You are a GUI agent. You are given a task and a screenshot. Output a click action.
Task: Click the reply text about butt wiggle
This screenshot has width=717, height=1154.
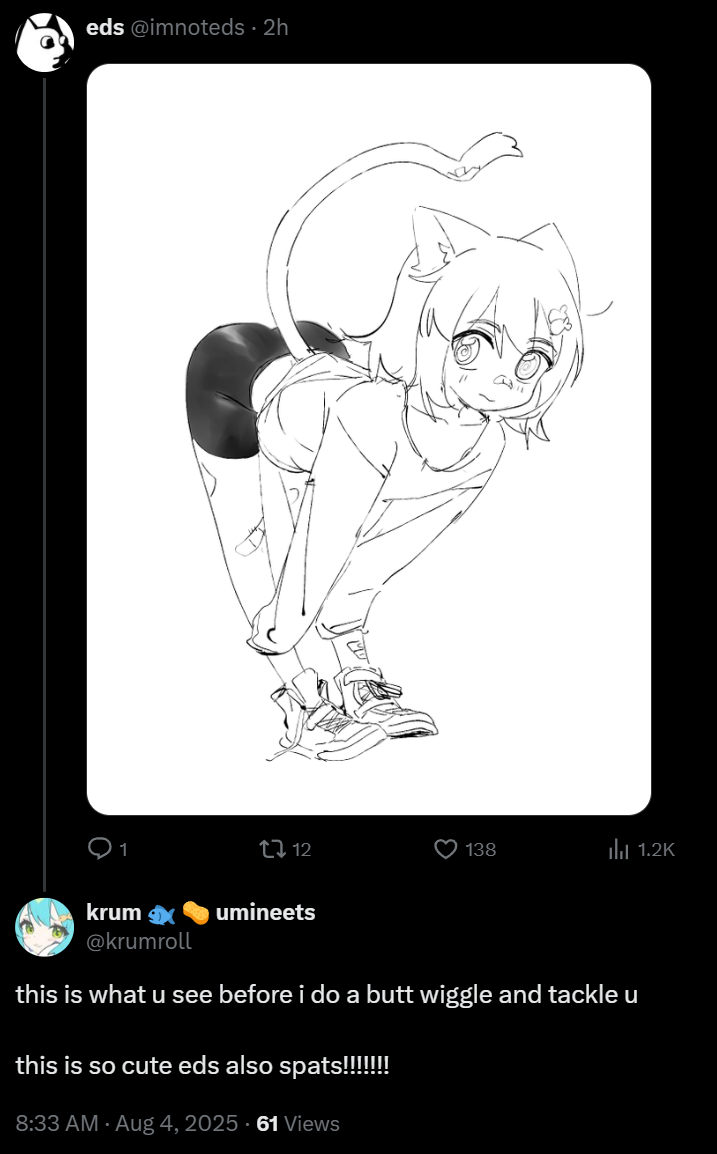(327, 995)
